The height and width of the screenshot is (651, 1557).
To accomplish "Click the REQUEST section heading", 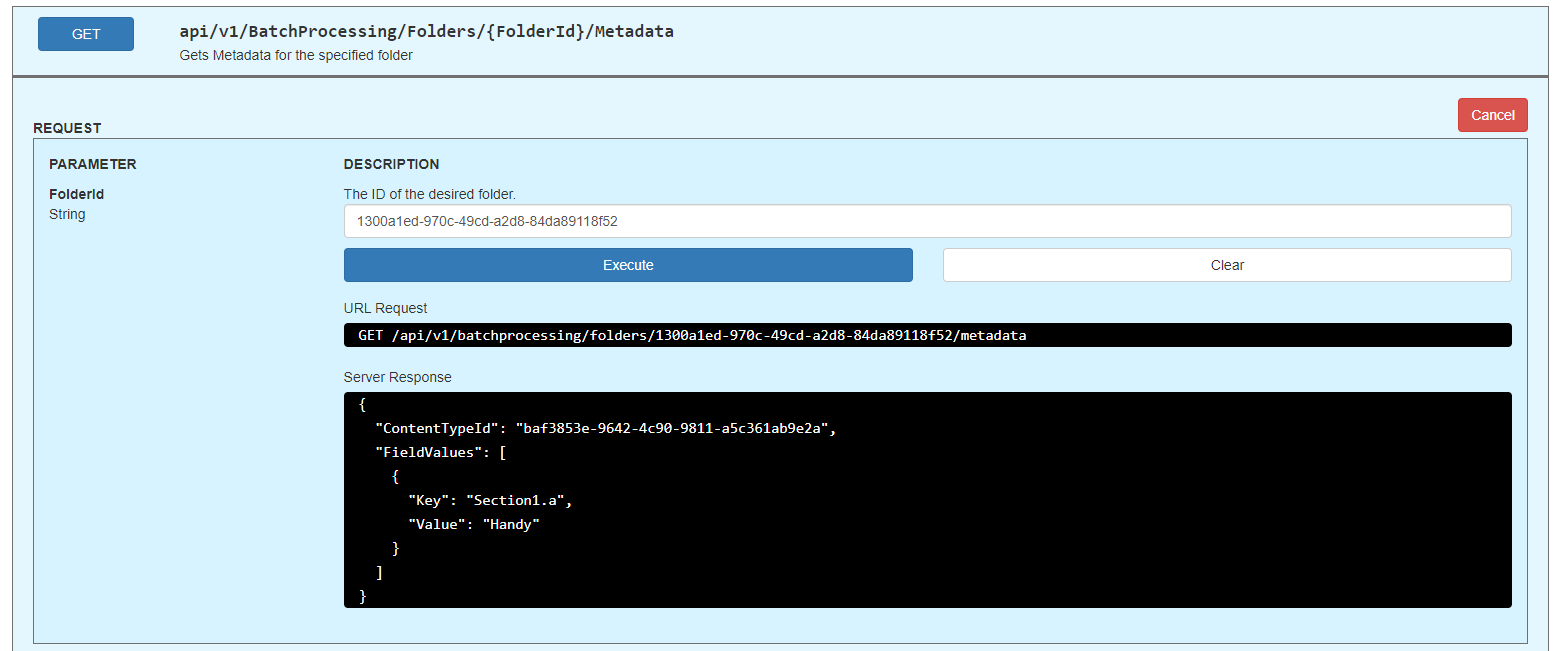I will click(x=67, y=128).
